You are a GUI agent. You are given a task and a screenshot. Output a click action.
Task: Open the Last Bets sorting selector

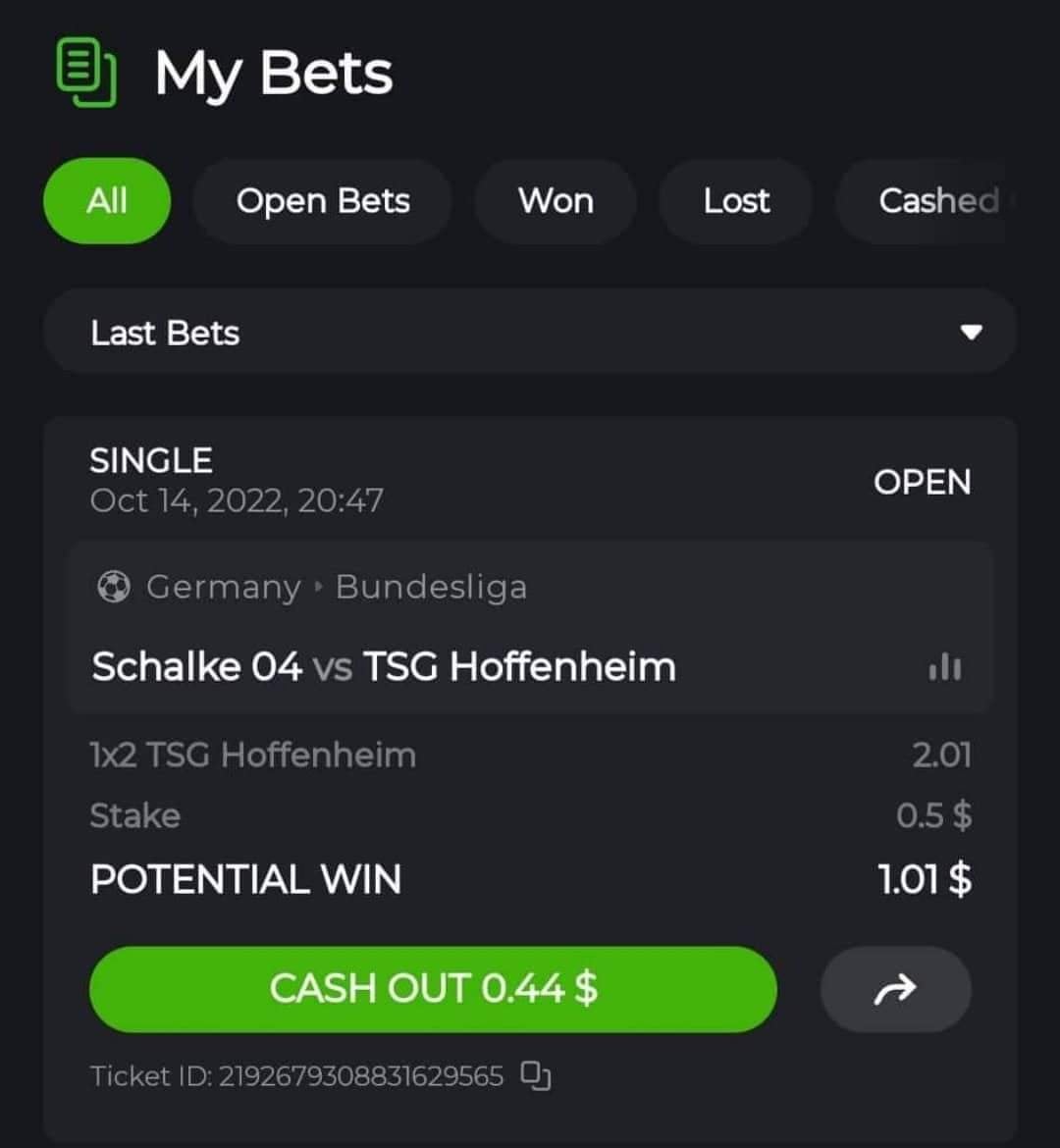pos(530,332)
